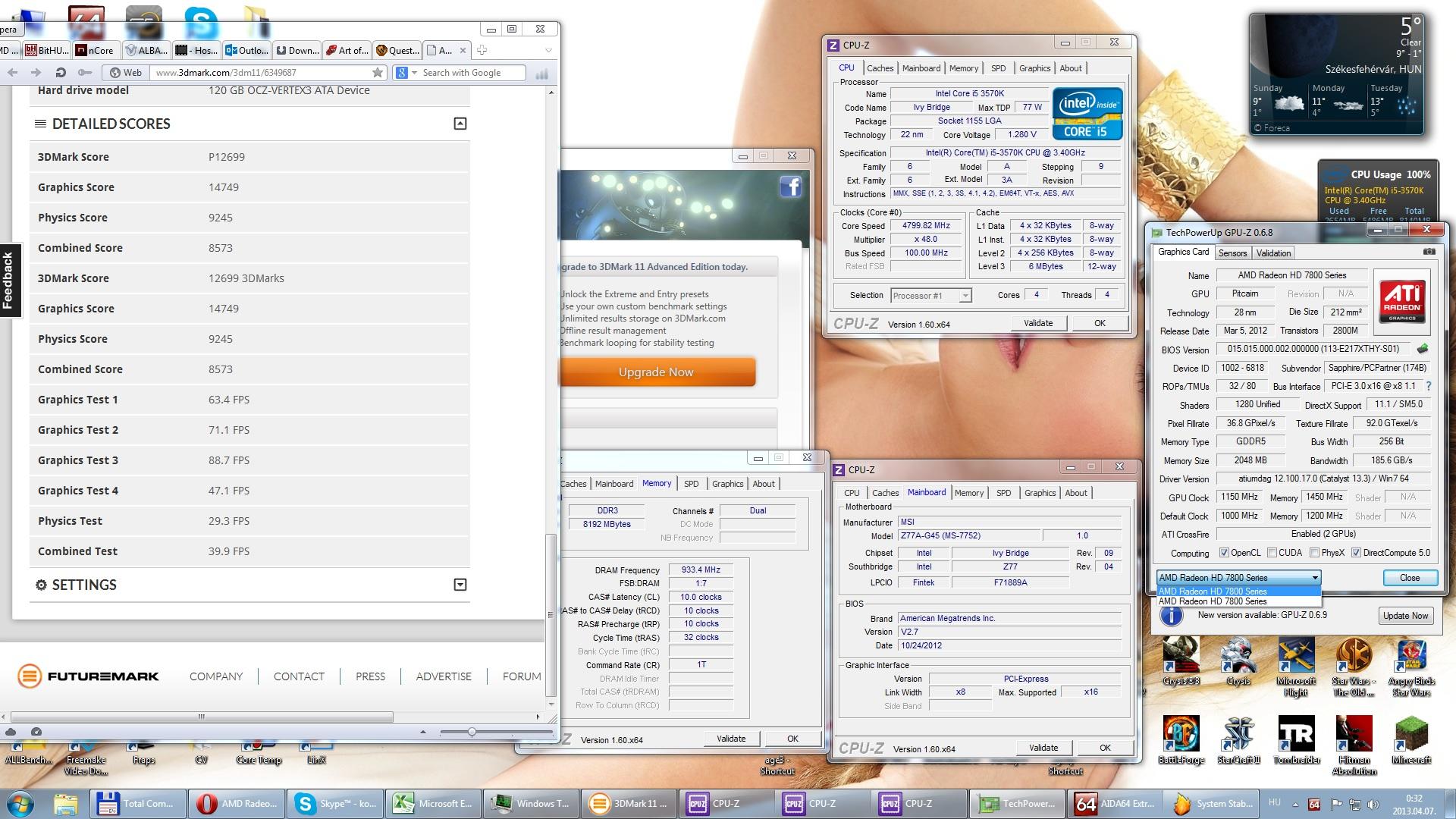Click the GPU-Z screenshot camera icon
The height and width of the screenshot is (819, 1456).
(x=1429, y=252)
